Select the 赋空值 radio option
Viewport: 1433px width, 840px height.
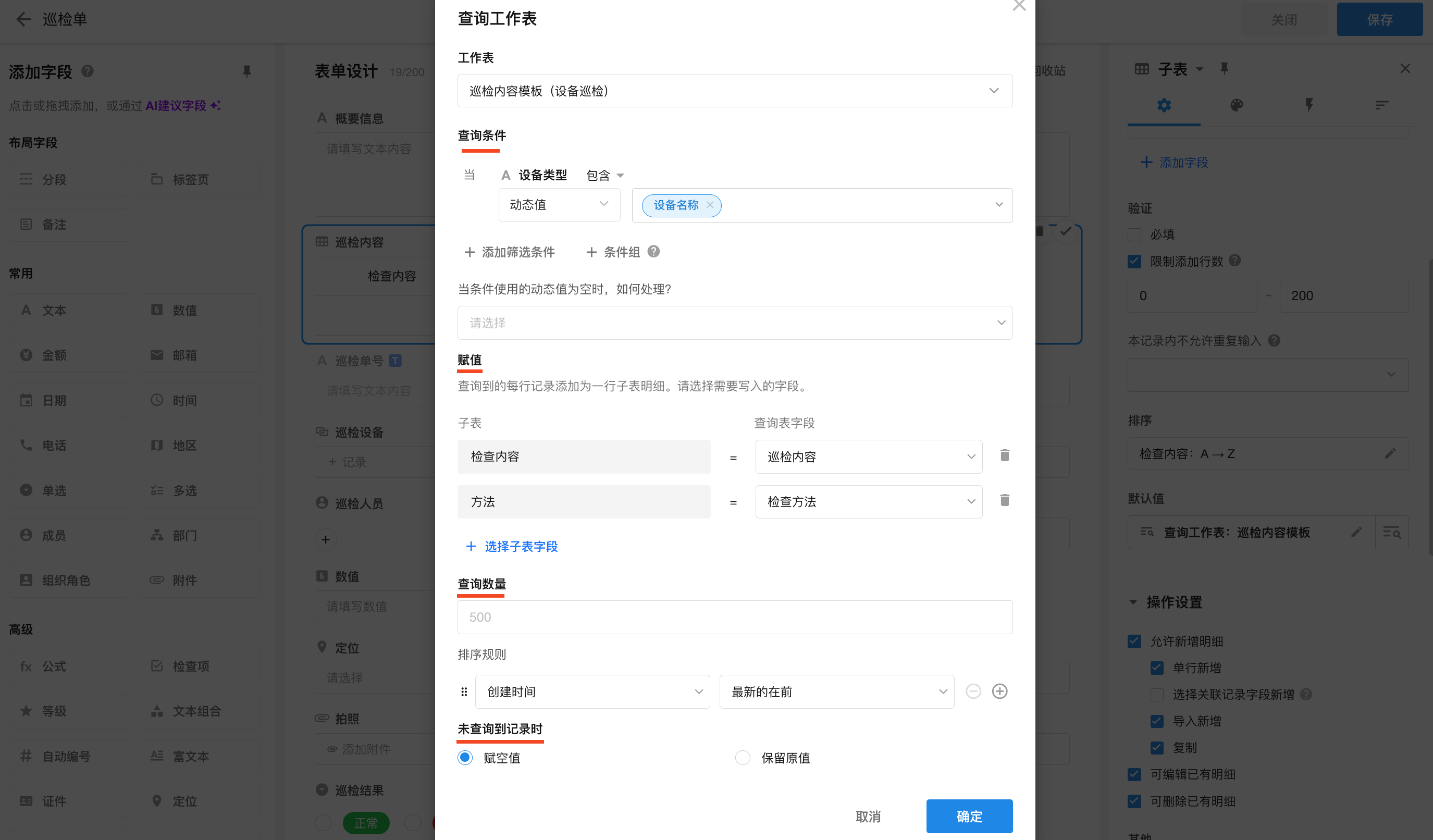465,758
